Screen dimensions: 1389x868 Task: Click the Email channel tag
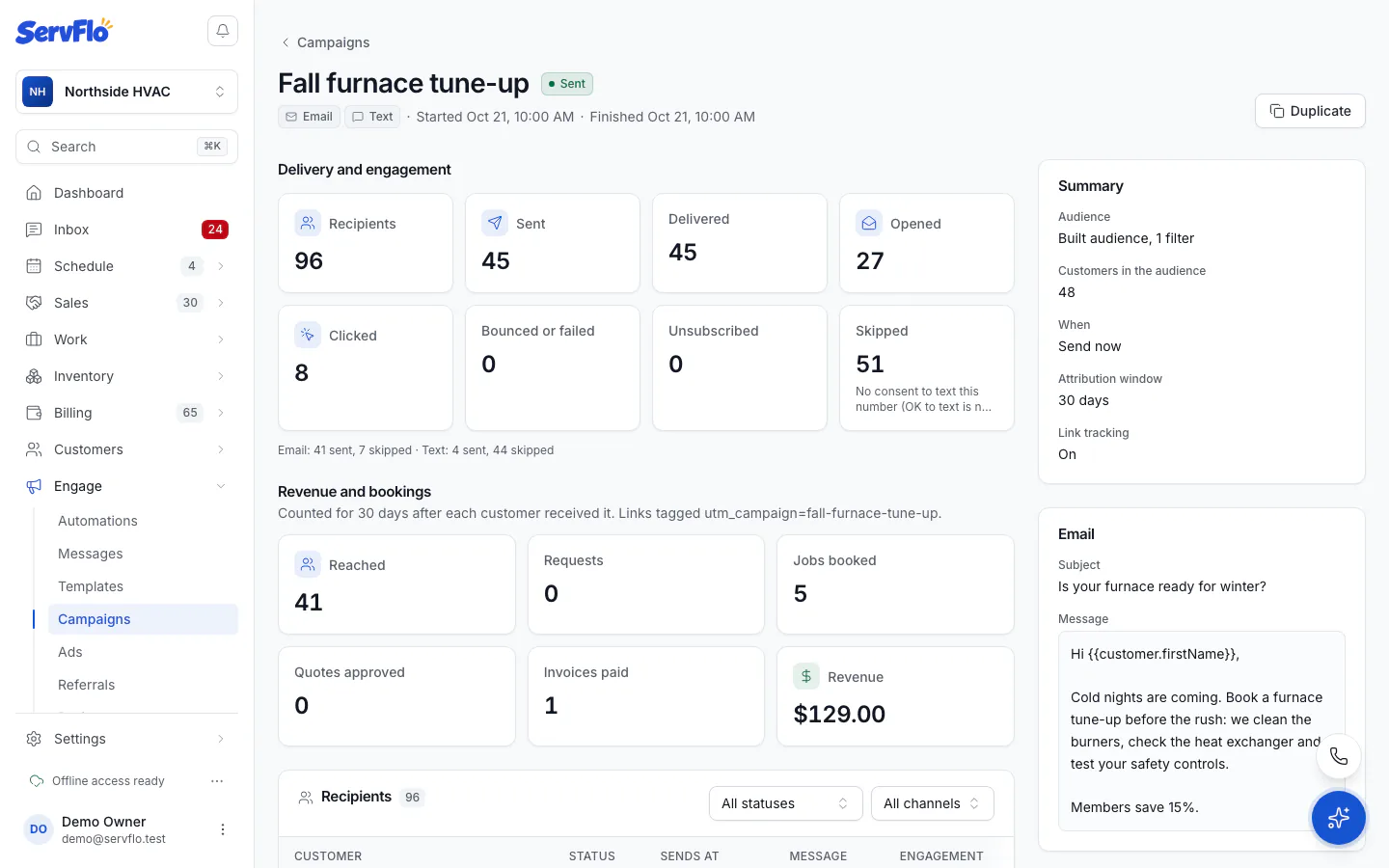(309, 117)
